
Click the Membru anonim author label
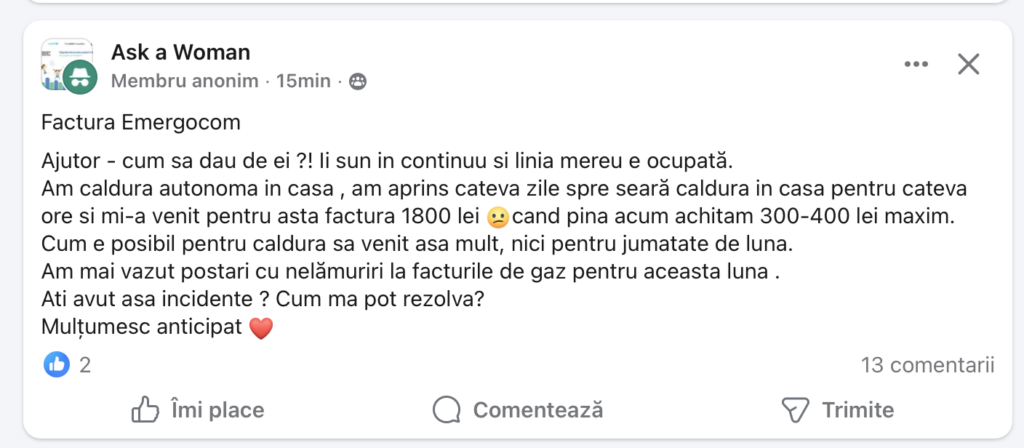[x=185, y=81]
